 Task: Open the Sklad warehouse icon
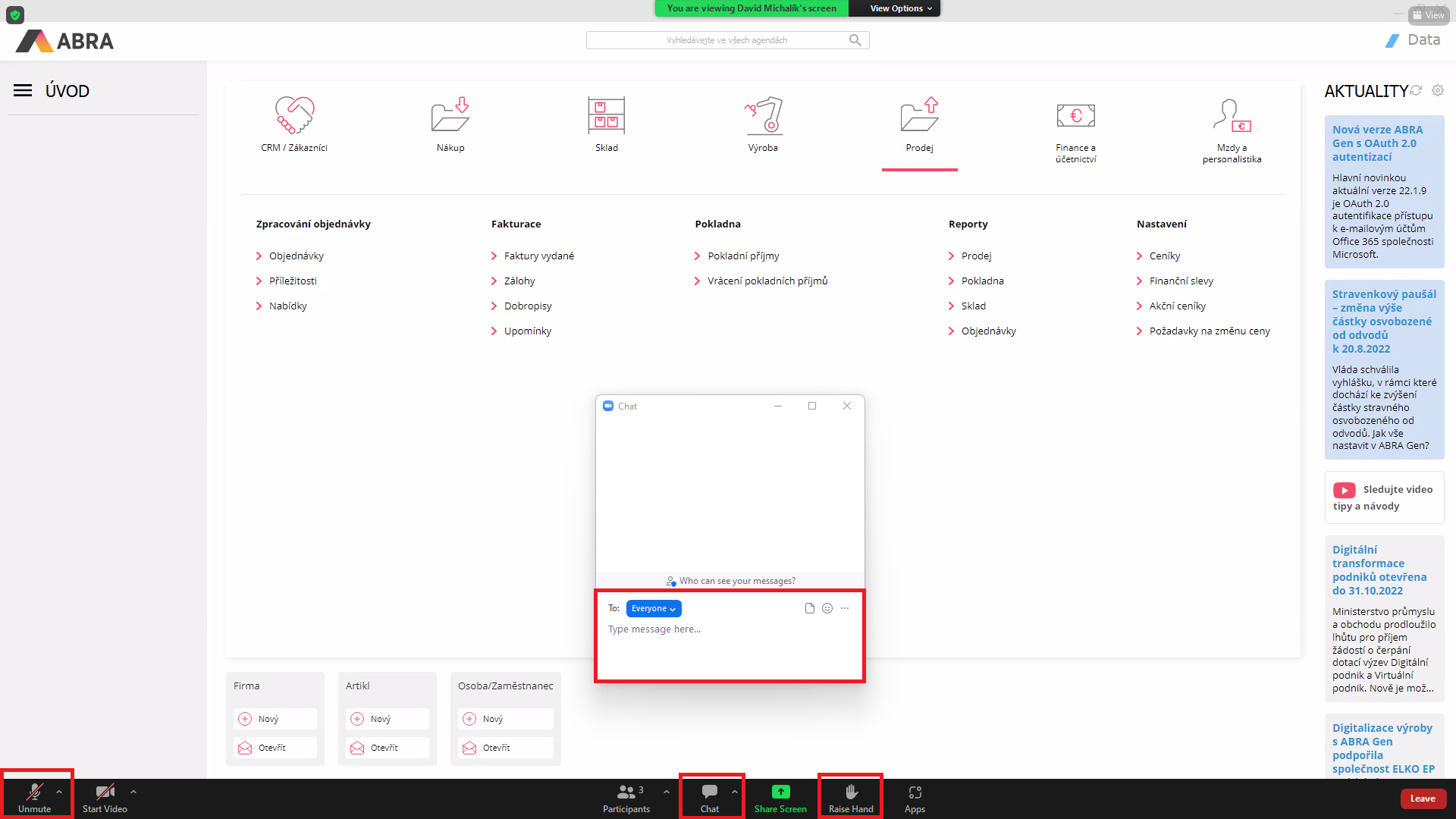tap(606, 116)
